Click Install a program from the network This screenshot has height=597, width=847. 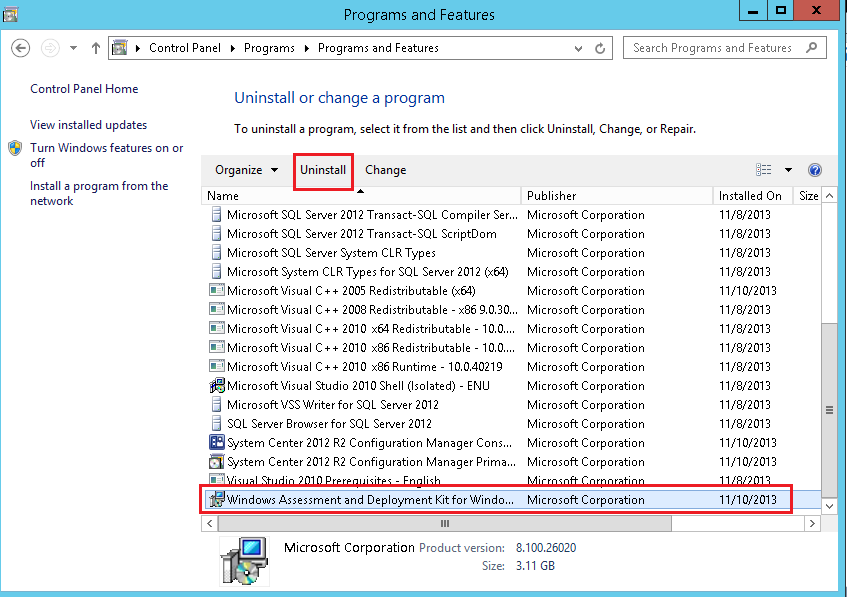[99, 193]
